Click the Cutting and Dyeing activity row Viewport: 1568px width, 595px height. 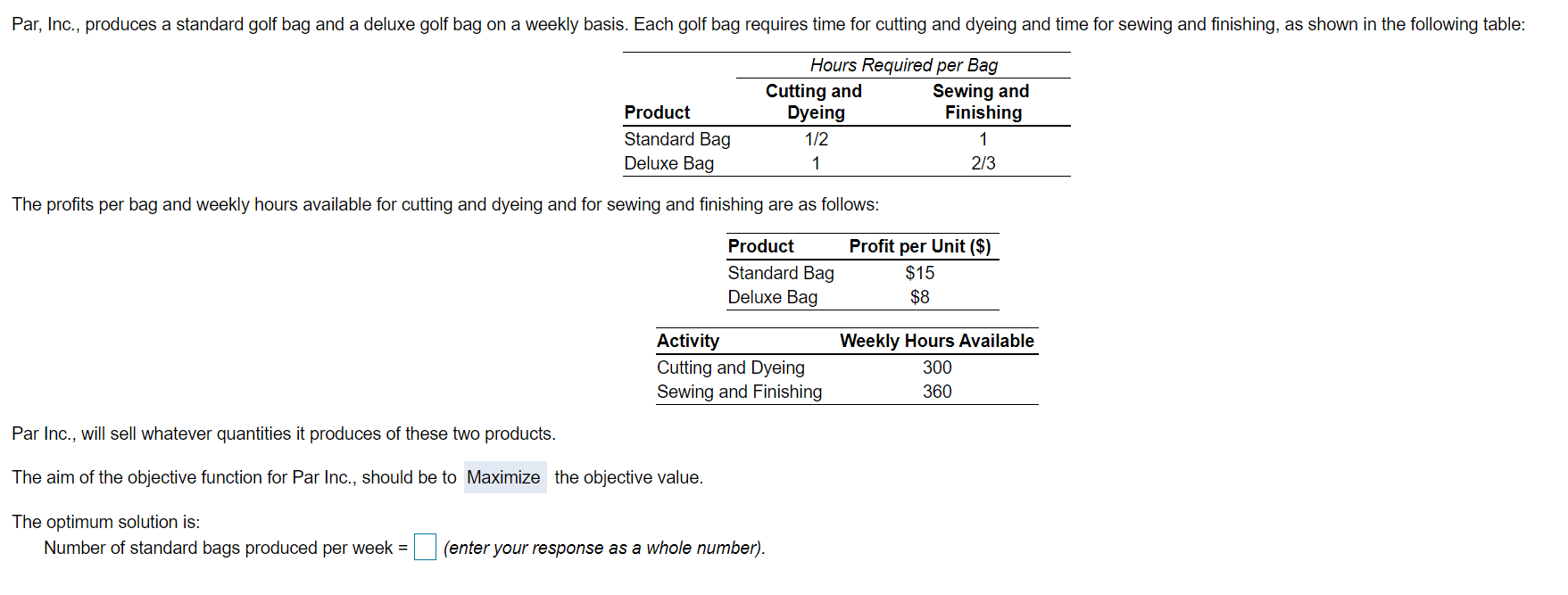(x=731, y=368)
